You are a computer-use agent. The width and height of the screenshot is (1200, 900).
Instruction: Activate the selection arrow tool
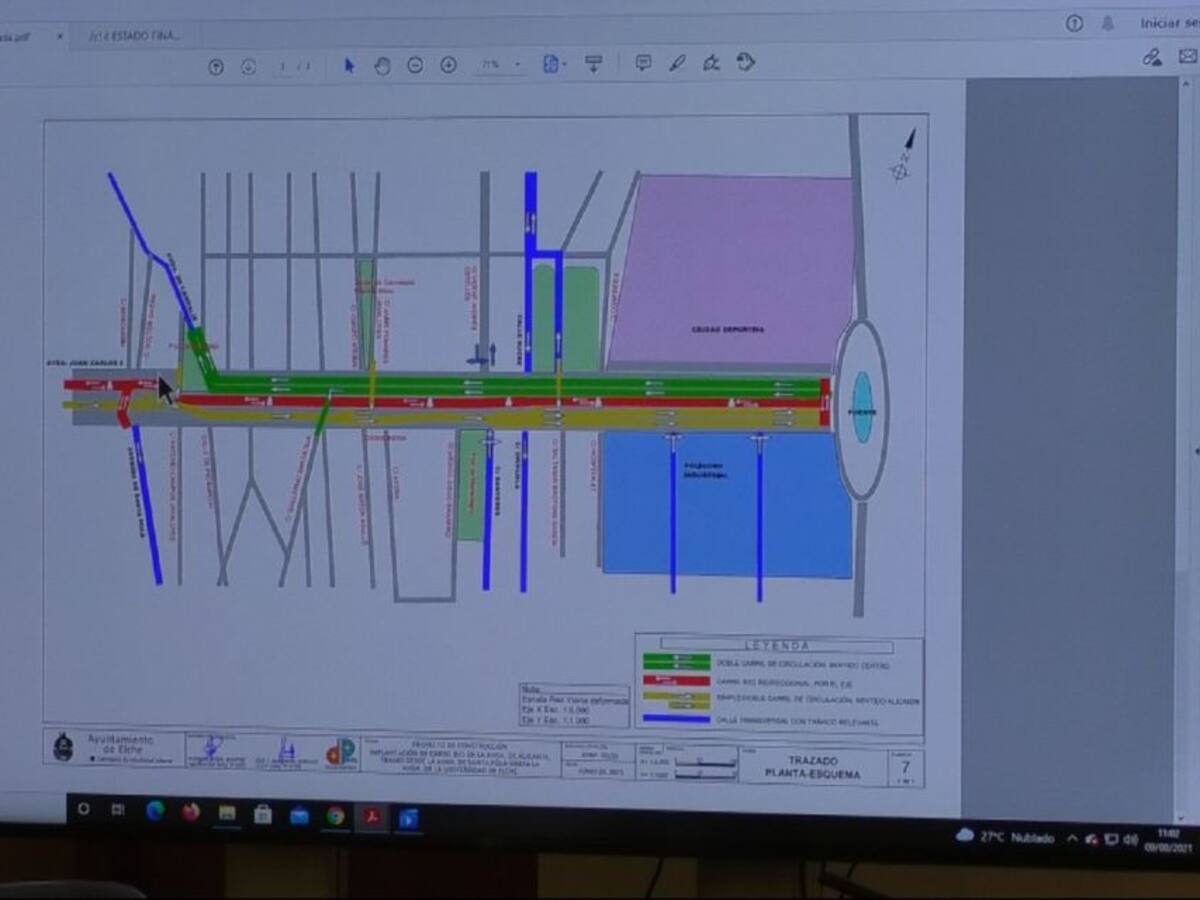[x=349, y=66]
